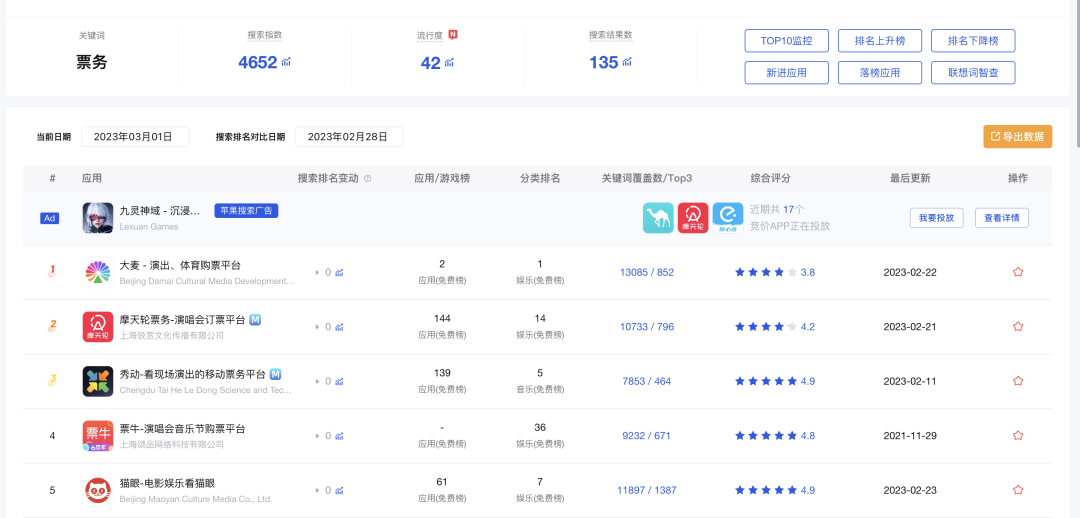Click the 查看详情 button in ad row
The image size is (1080, 518).
[1001, 218]
